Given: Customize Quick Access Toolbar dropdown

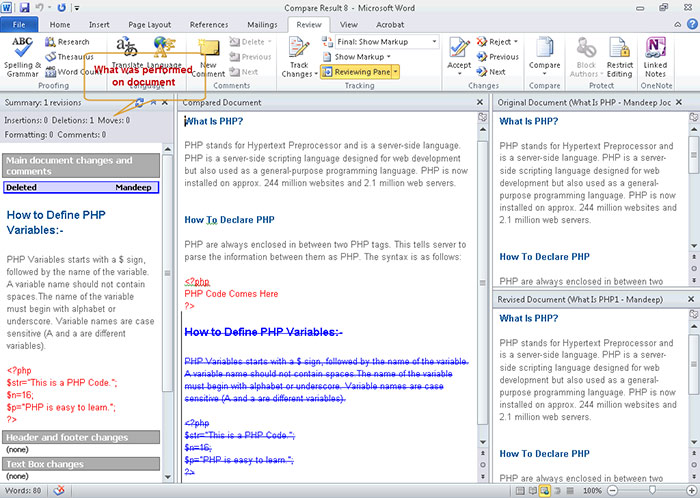Looking at the screenshot, I should [x=77, y=8].
